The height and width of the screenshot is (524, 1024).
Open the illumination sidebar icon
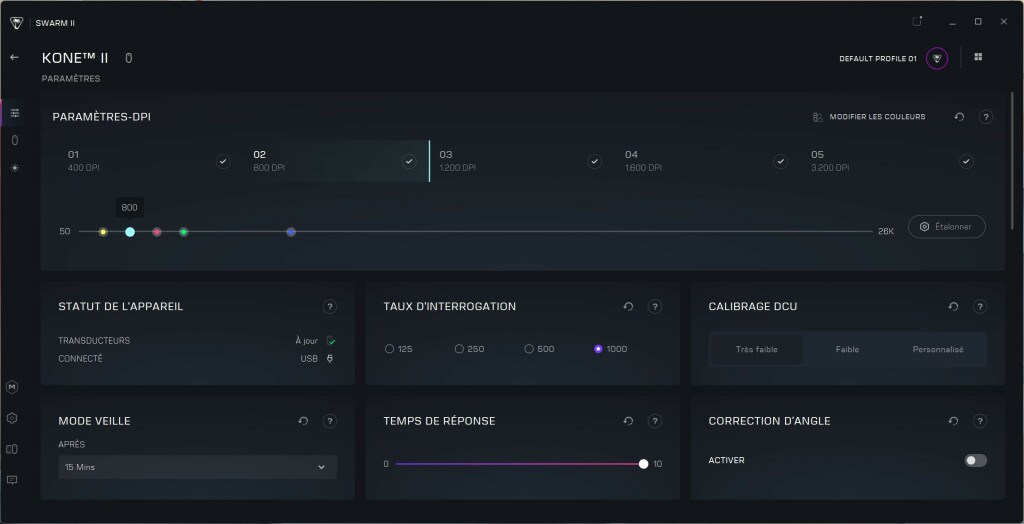(15, 168)
